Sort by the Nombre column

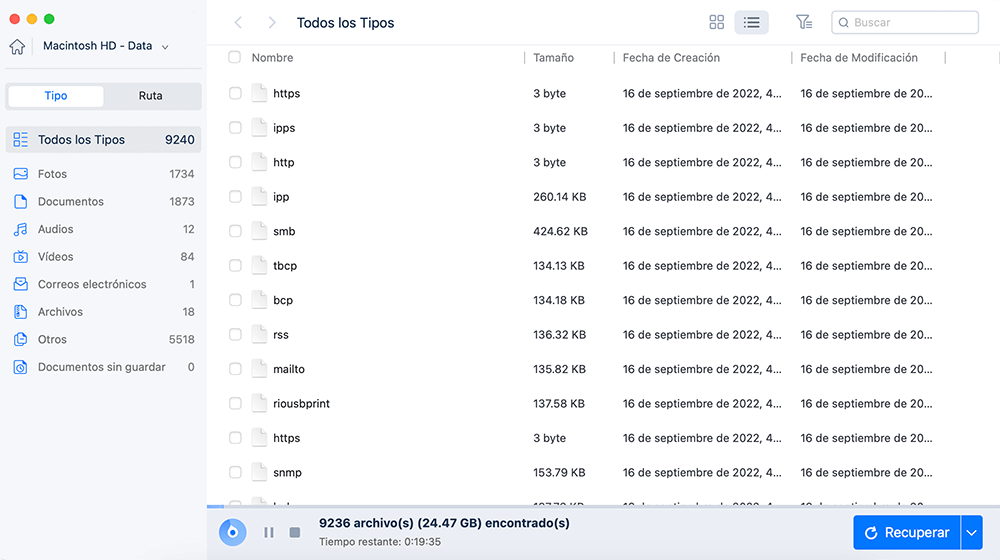[272, 57]
